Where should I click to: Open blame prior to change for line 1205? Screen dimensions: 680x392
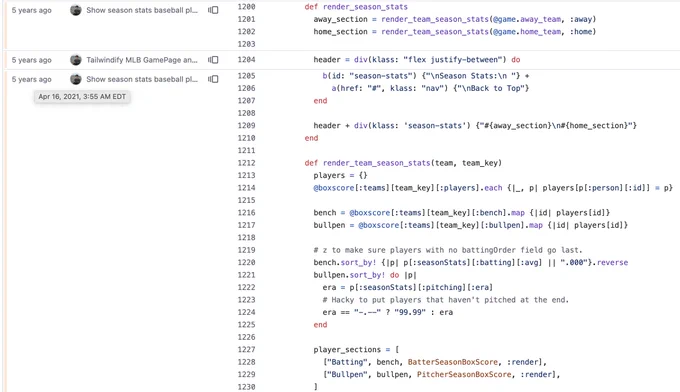213,79
